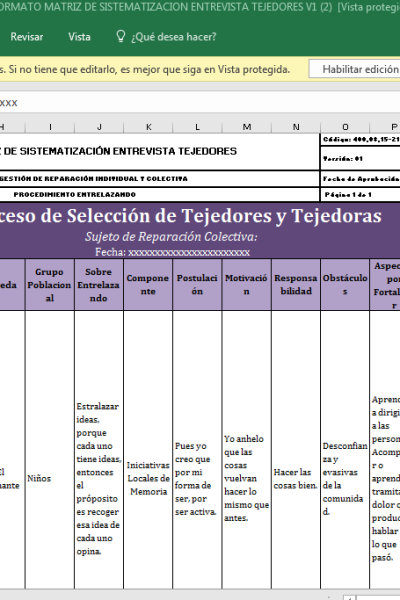Viewport: 400px width, 600px height.
Task: Select the Motivación header cell
Action: 247,285
